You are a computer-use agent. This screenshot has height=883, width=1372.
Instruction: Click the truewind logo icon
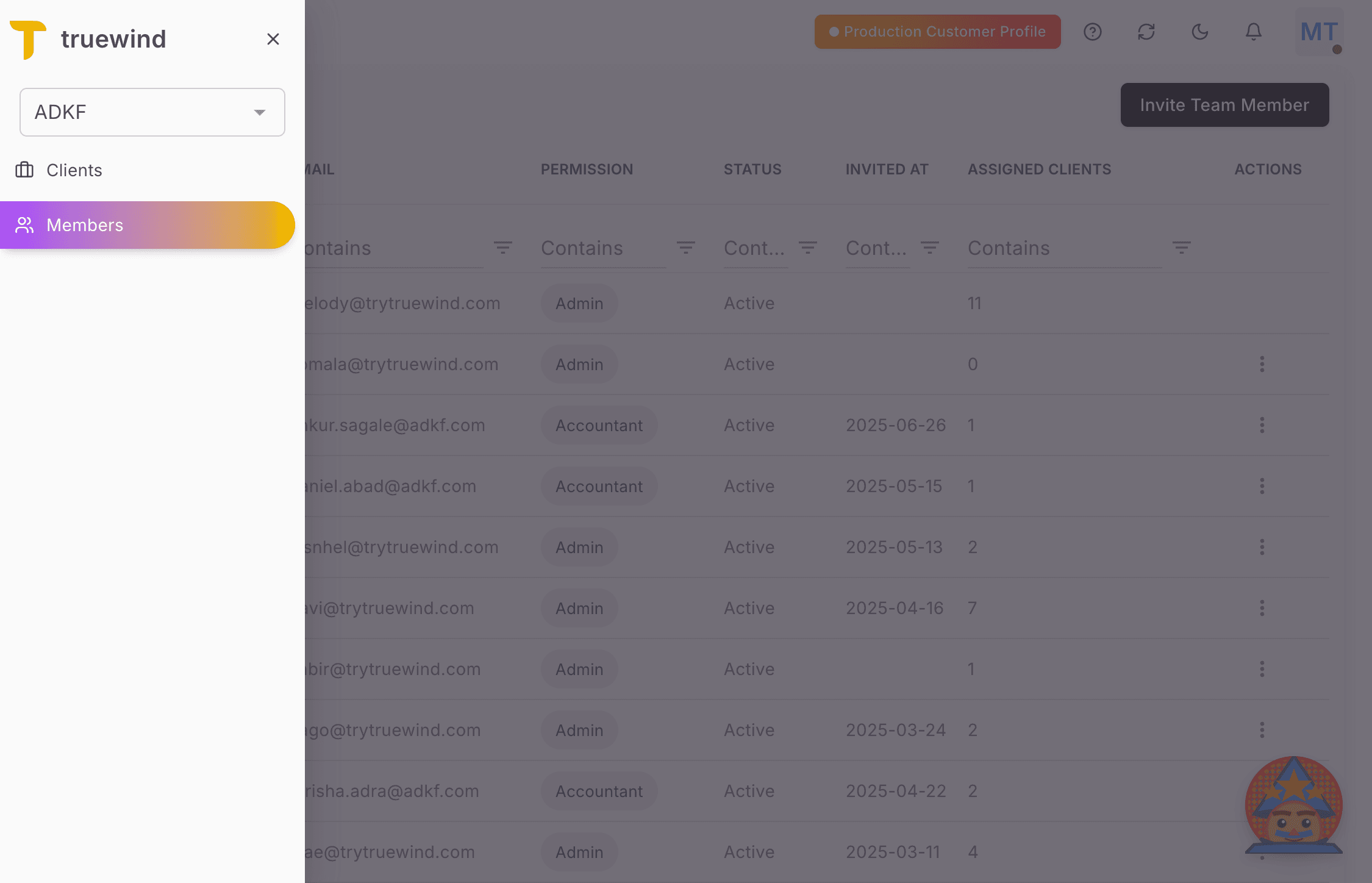tap(27, 38)
